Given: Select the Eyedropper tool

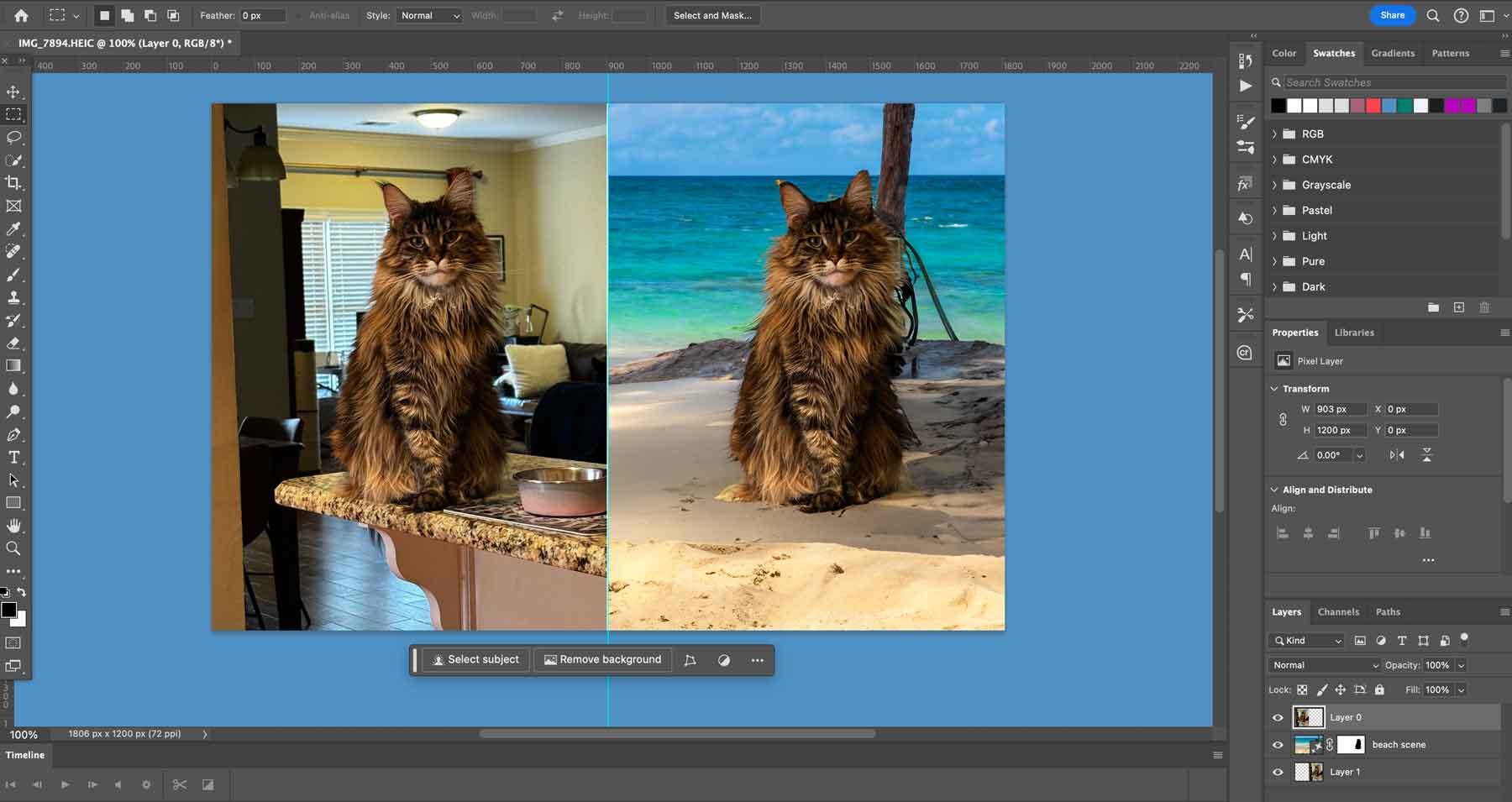Looking at the screenshot, I should [x=13, y=228].
